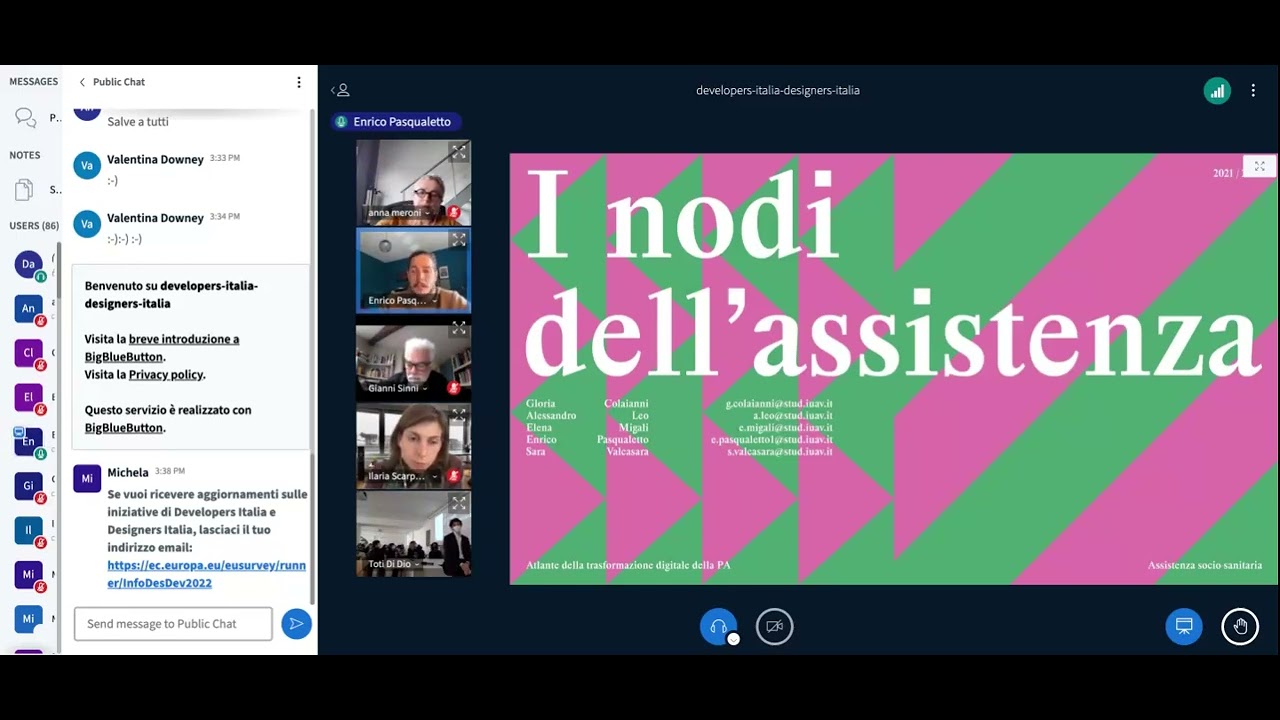This screenshot has width=1280, height=720.
Task: Send the chat message with arrow button
Action: click(296, 624)
